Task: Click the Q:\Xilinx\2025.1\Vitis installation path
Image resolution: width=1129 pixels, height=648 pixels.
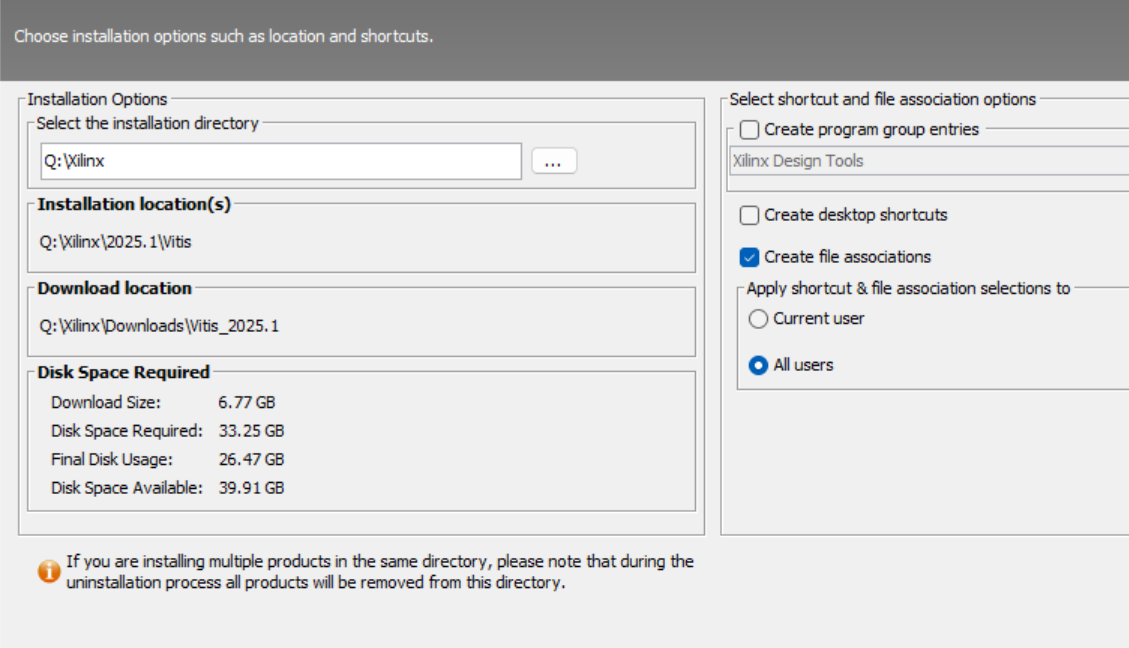Action: [113, 241]
